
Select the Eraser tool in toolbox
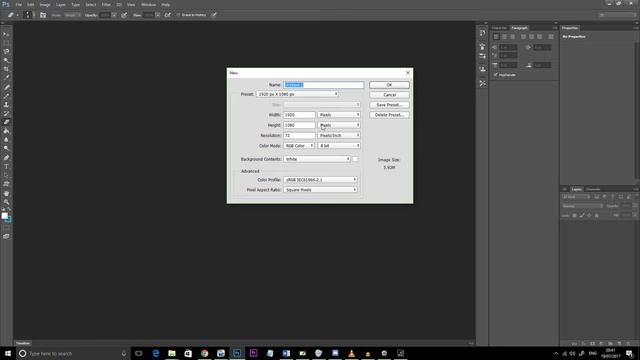pyautogui.click(x=6, y=122)
